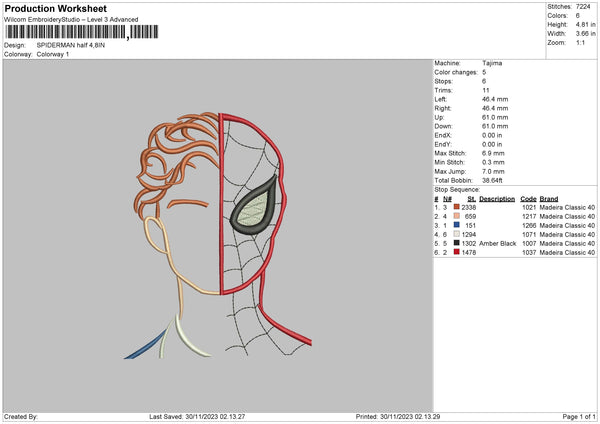
Task: Click the Code column header
Action: coord(528,198)
